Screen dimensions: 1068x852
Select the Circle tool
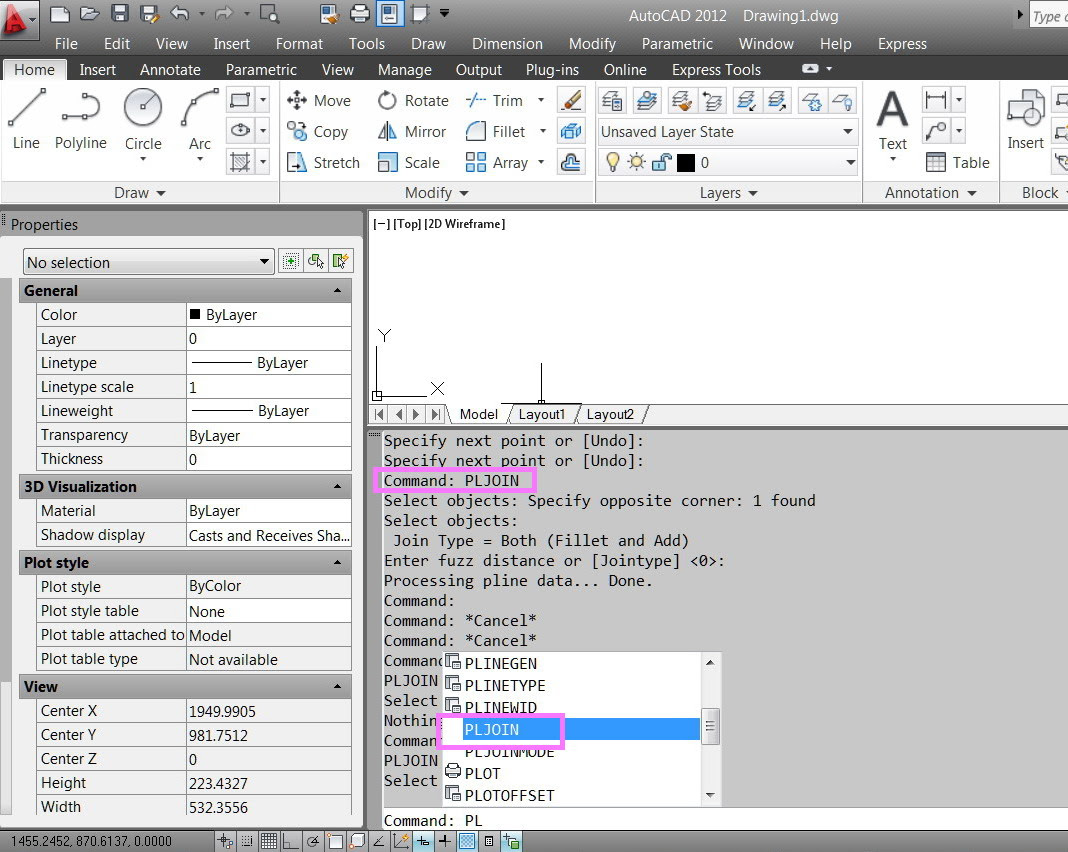tap(143, 118)
